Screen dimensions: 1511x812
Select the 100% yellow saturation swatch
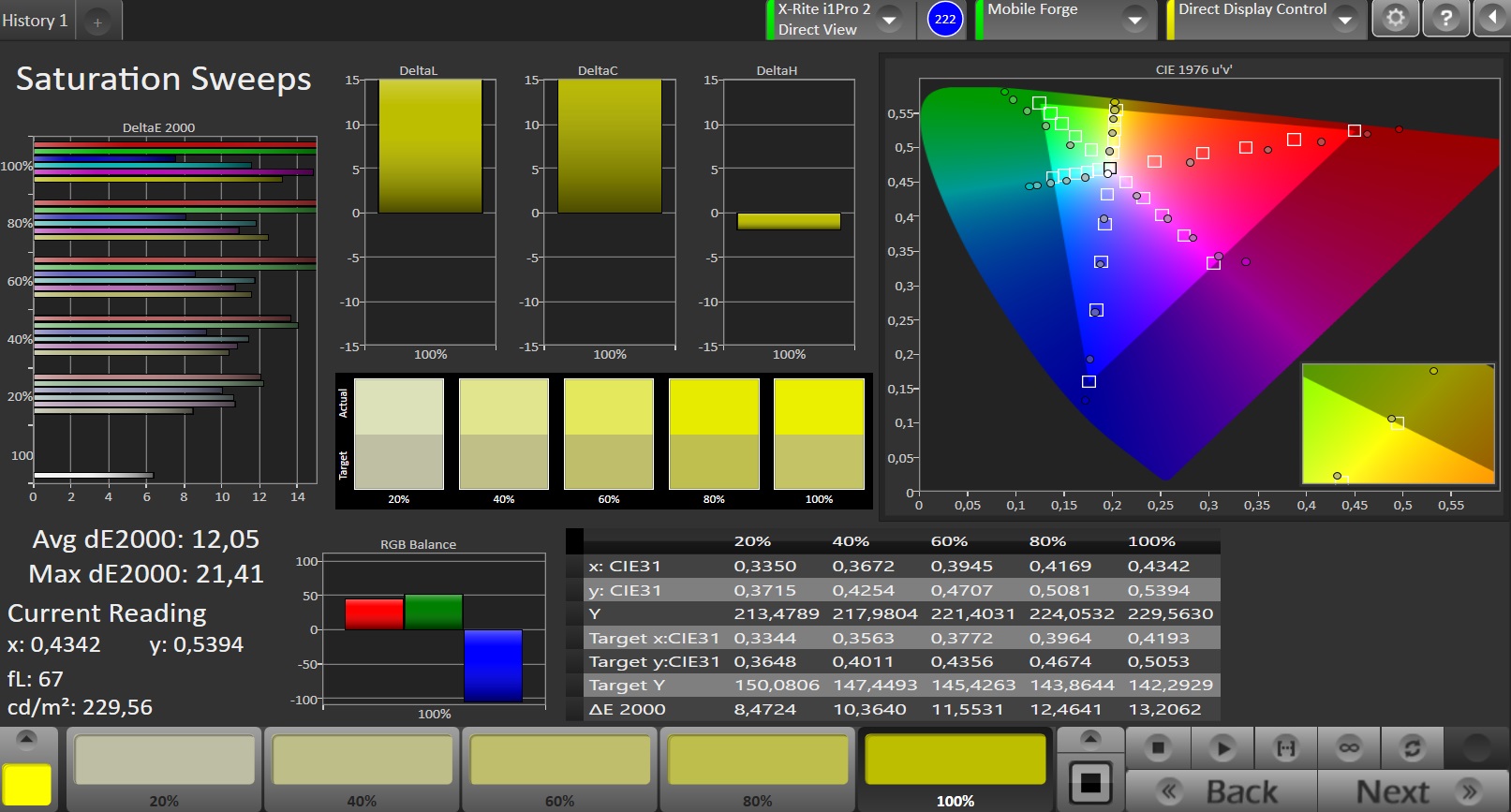point(955,760)
